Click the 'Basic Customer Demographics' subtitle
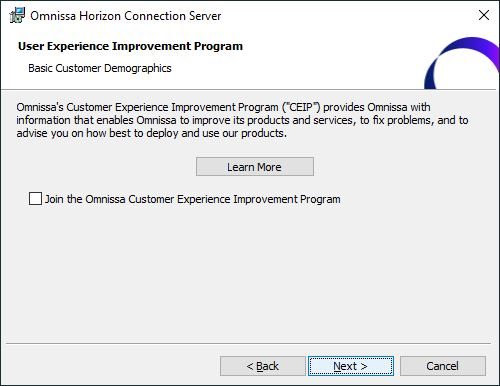500x386 pixels. (x=100, y=68)
